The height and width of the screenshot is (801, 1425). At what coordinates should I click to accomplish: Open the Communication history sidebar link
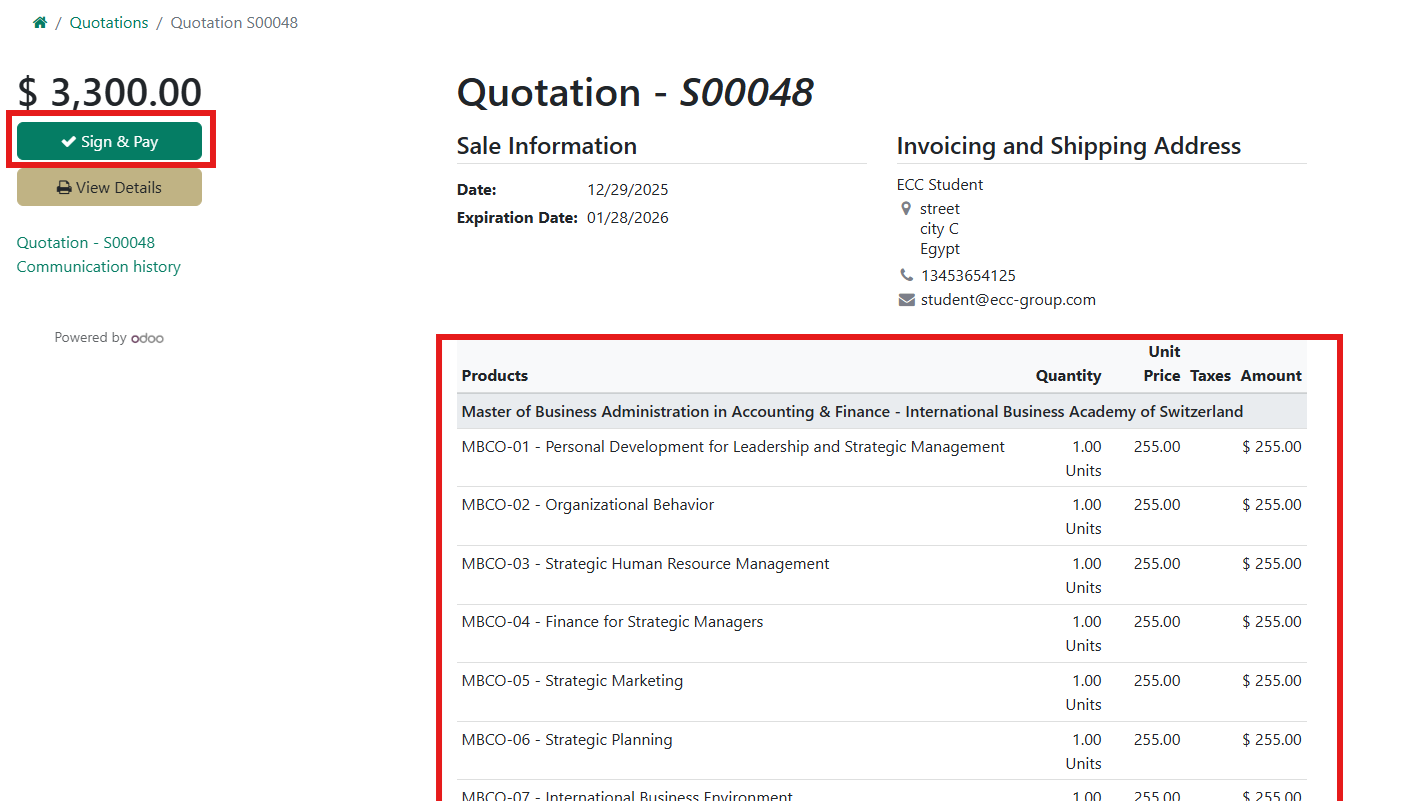pos(99,267)
